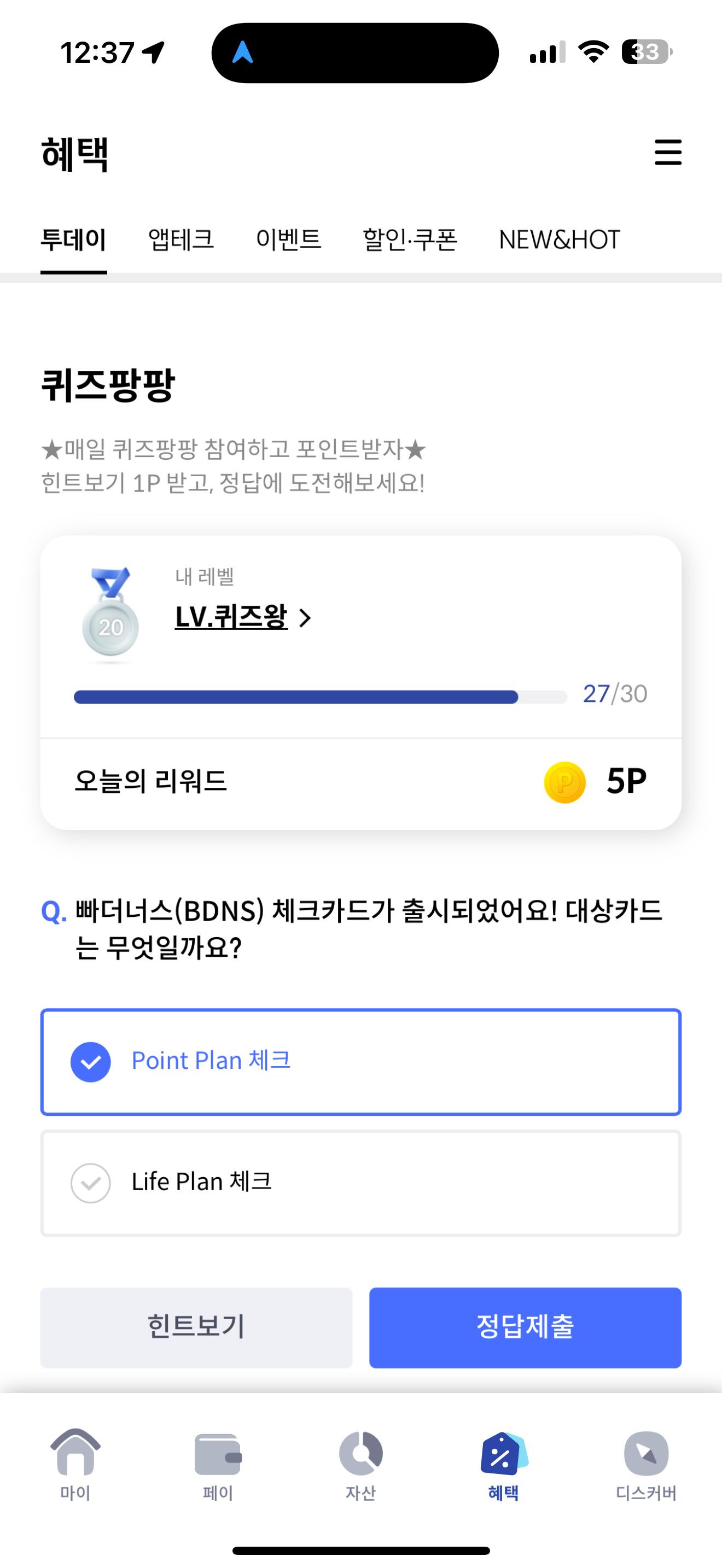Click the 힌트보기 button
Image resolution: width=722 pixels, height=1568 pixels.
coord(196,1327)
